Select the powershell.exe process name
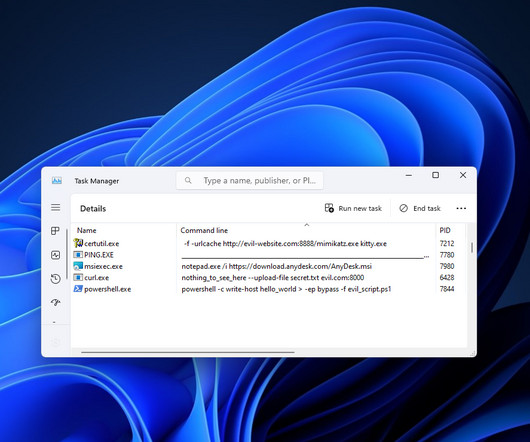Viewport: 530px width, 442px height. point(107,289)
